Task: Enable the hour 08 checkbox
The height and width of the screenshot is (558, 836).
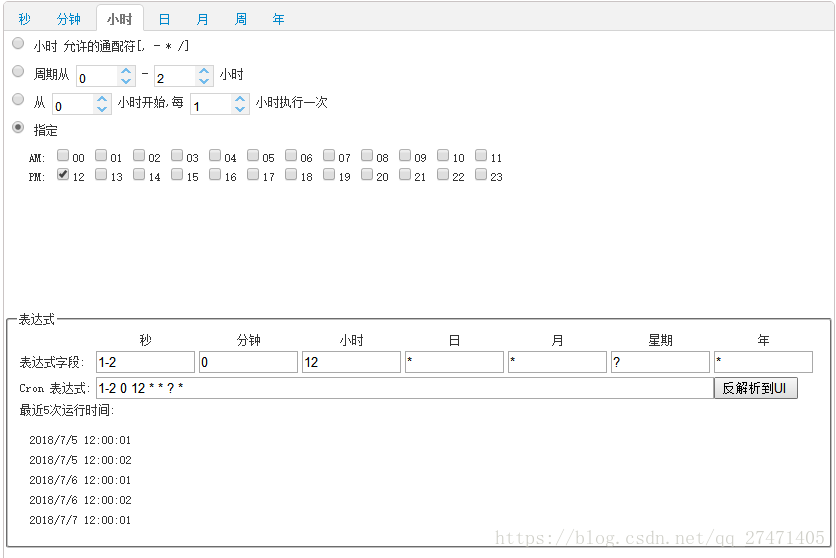Action: [x=367, y=155]
